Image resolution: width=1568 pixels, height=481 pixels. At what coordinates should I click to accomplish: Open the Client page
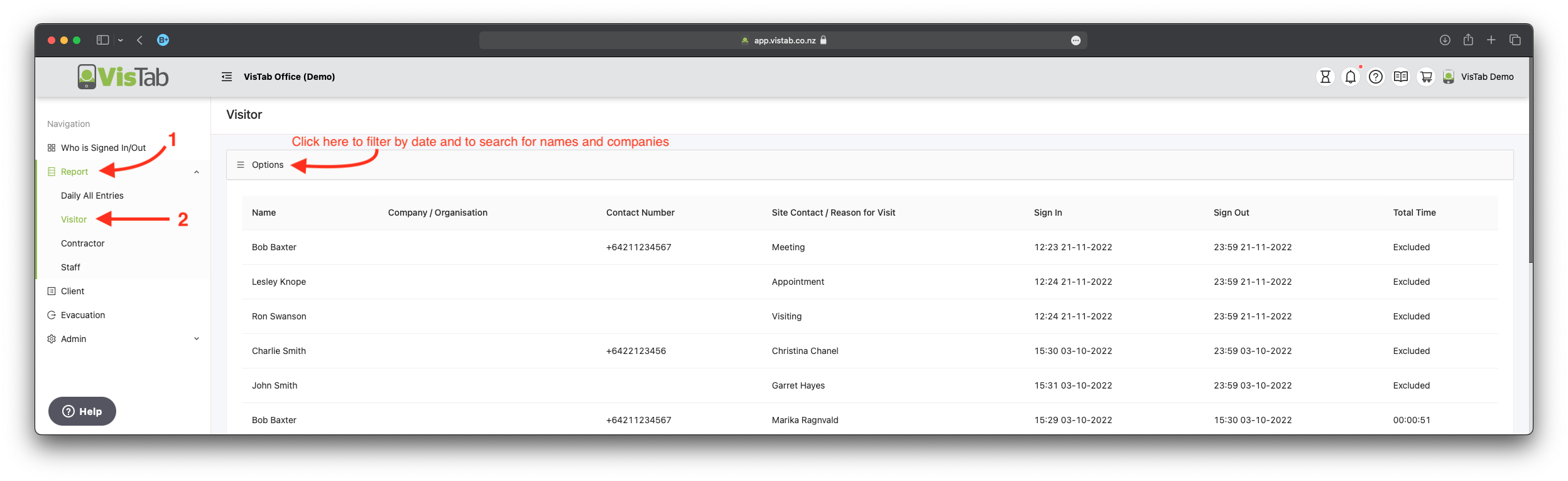coord(72,291)
